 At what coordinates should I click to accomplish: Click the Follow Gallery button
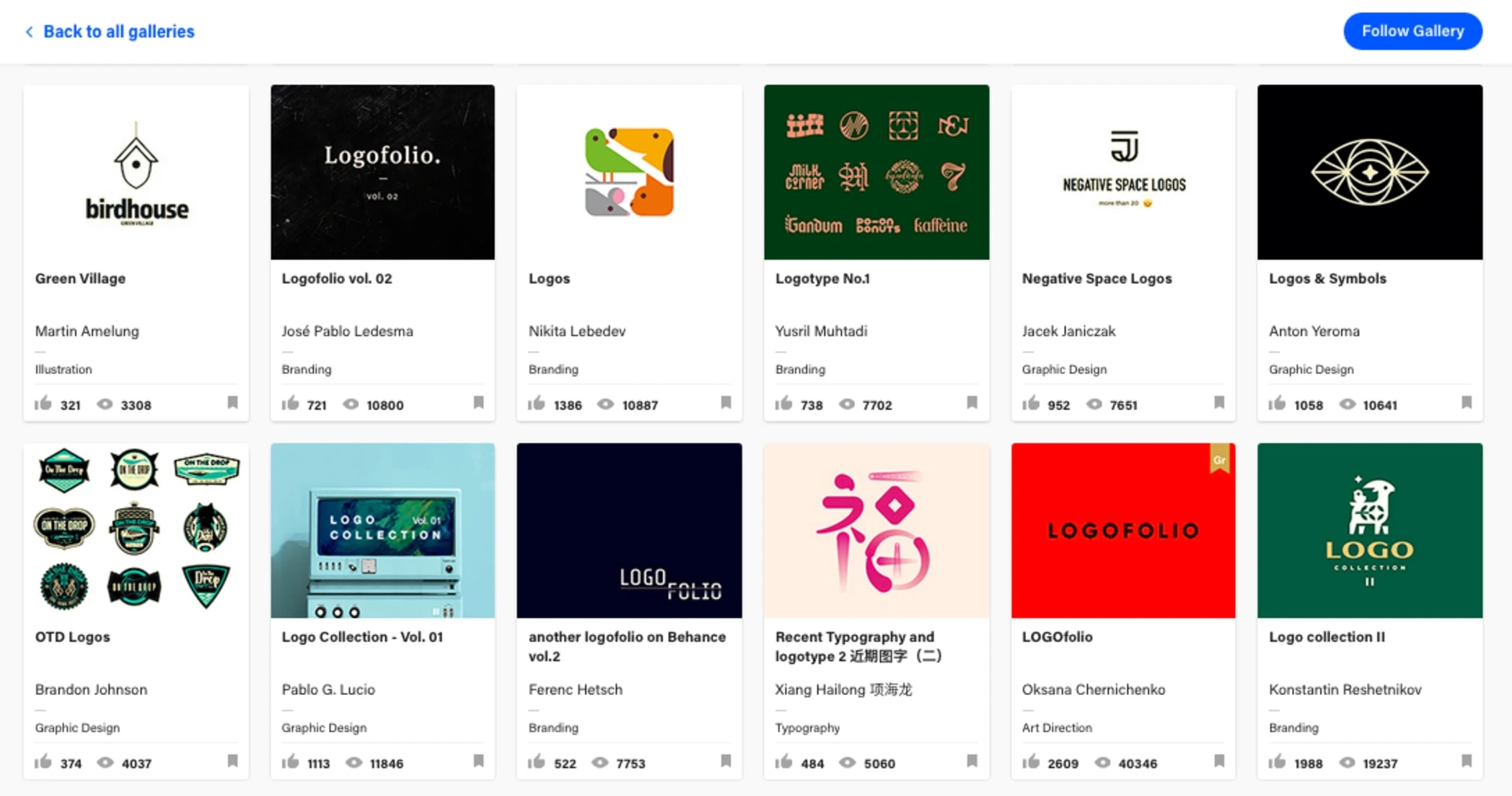(x=1412, y=31)
